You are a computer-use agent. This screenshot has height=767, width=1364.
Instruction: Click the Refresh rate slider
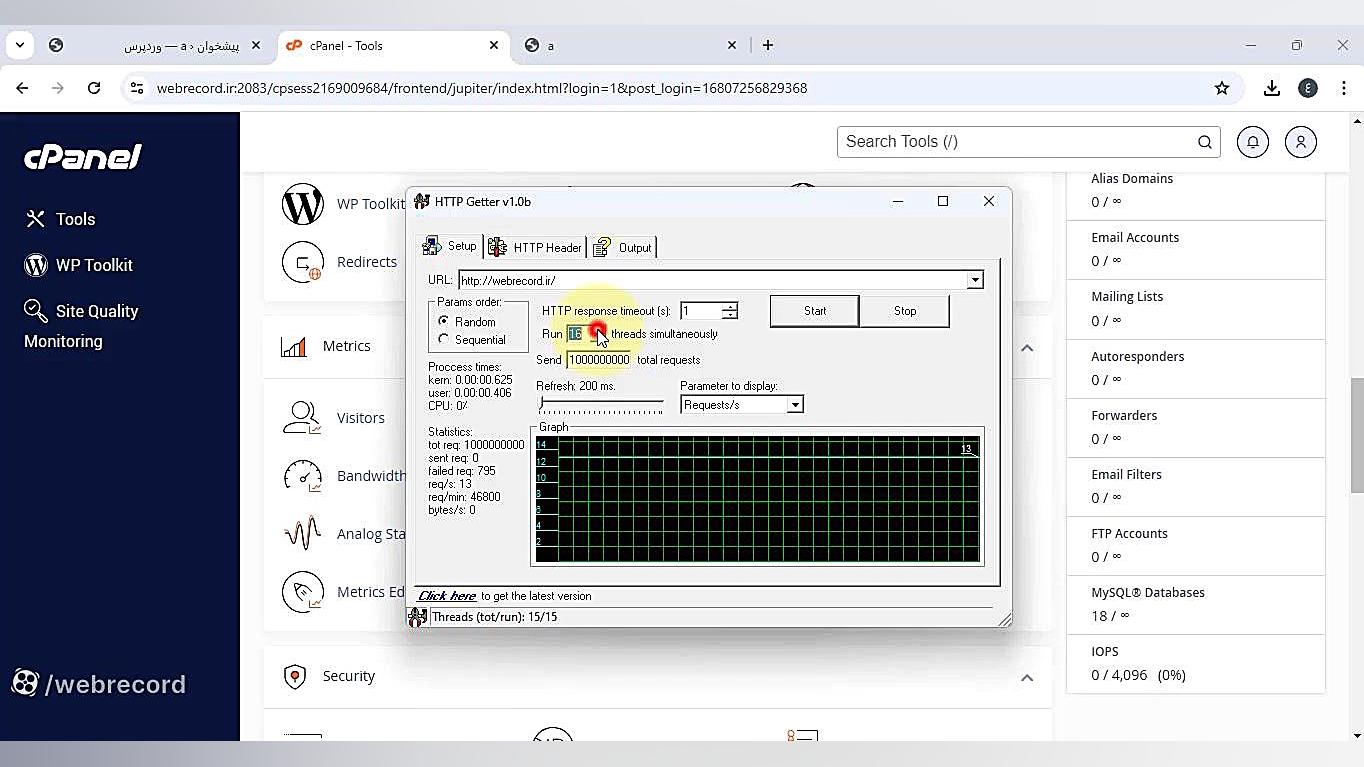tap(601, 405)
